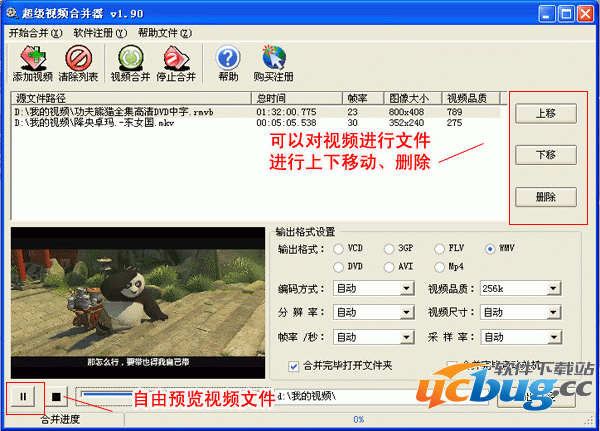This screenshot has height=431, width=600.
Task: Select the VCD output format
Action: tap(339, 249)
